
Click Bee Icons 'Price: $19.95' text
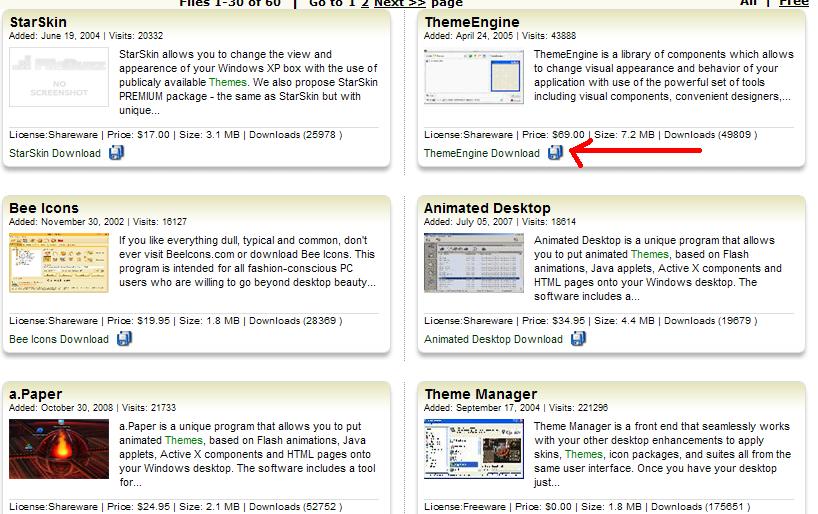tap(138, 320)
